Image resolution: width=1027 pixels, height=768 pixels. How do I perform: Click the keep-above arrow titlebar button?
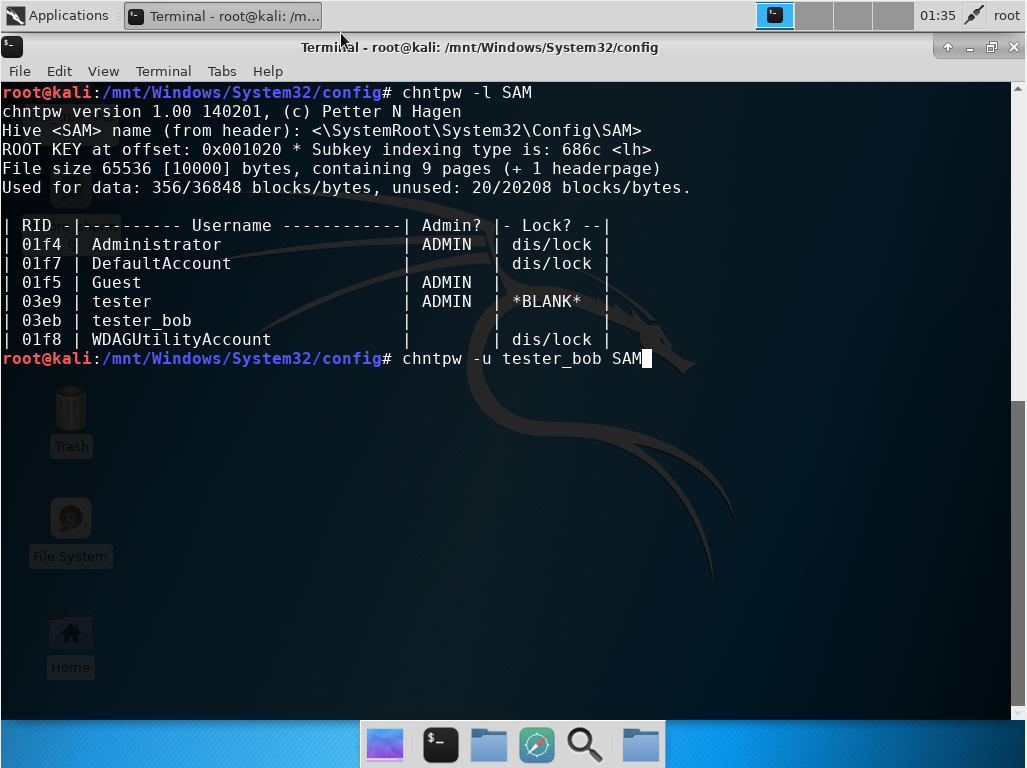click(948, 47)
